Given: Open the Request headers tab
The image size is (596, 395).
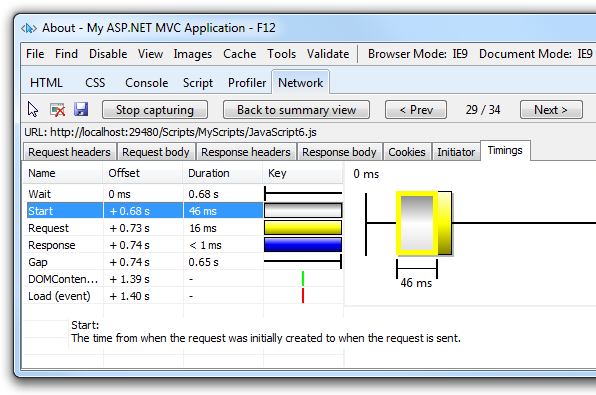Looking at the screenshot, I should click(x=70, y=152).
